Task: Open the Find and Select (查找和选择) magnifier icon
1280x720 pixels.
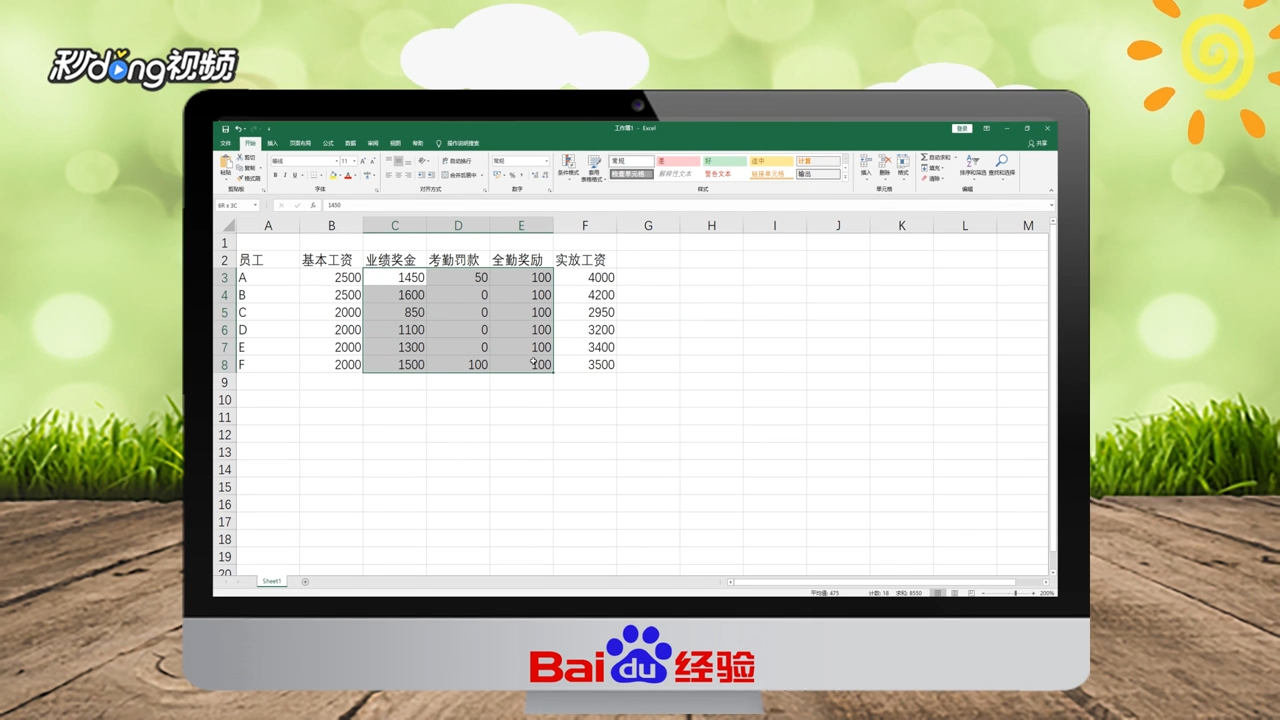Action: point(1001,159)
